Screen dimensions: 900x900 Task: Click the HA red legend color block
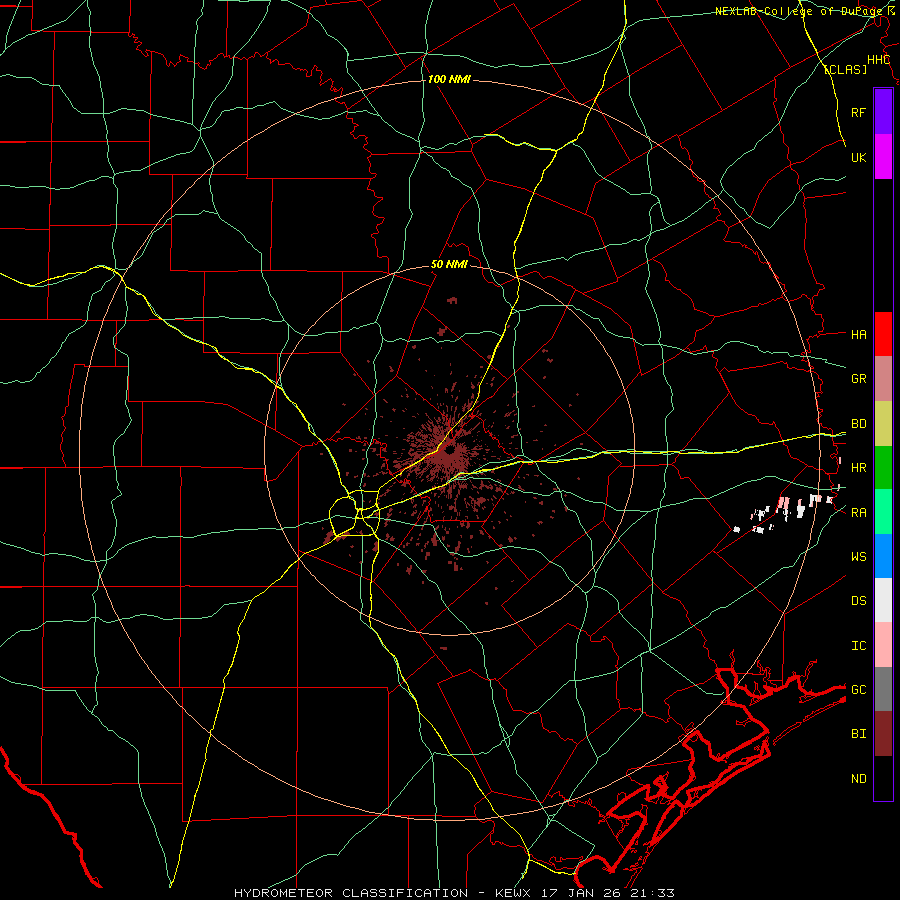pos(883,334)
